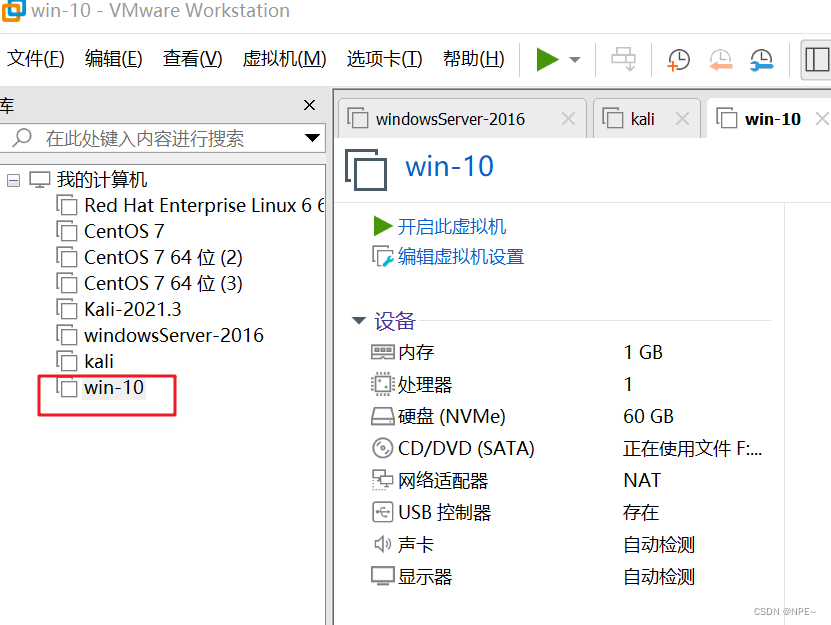Open the snapshot manager wrench-clock icon

[762, 59]
